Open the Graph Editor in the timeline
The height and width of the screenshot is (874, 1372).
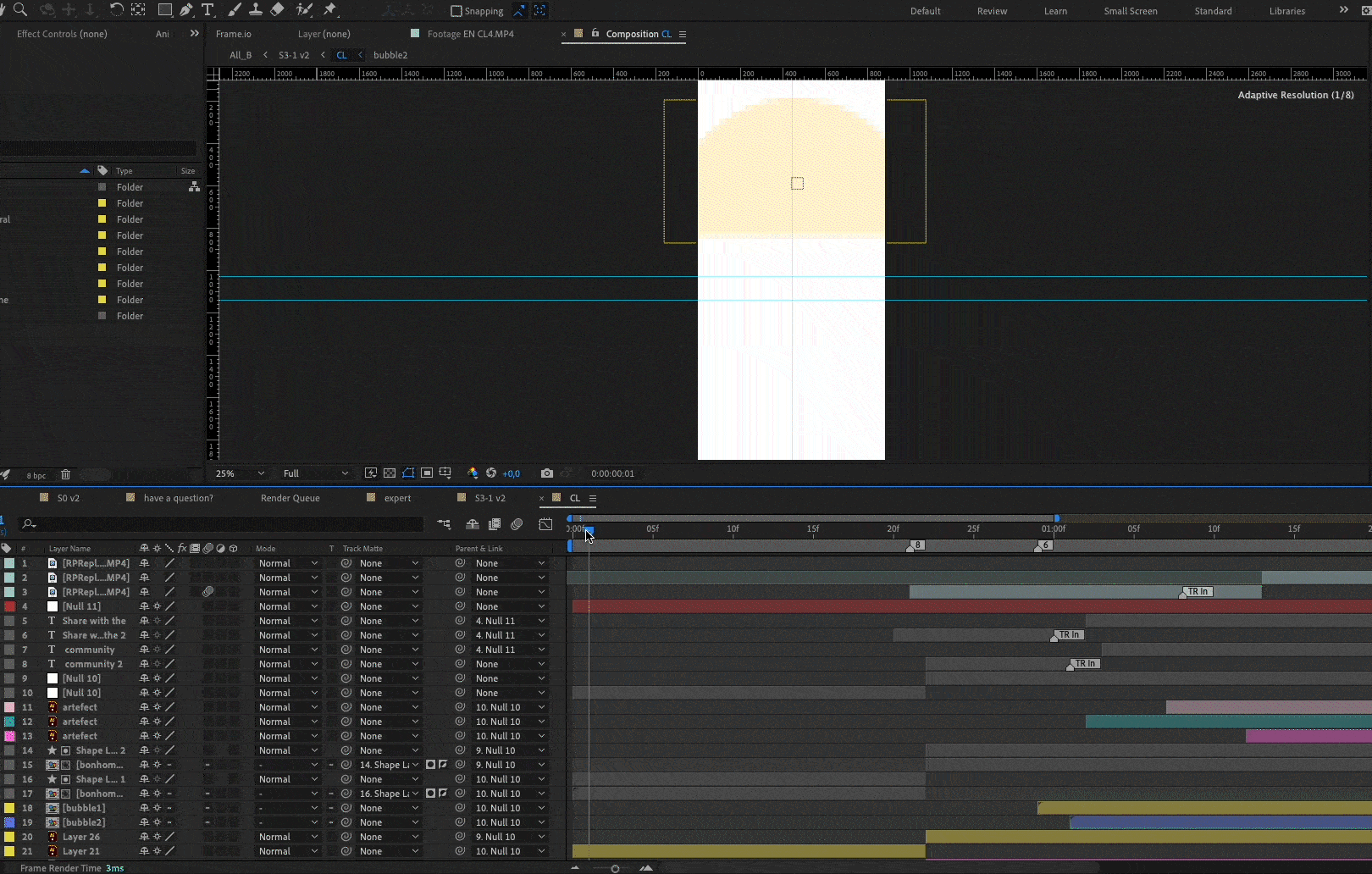click(x=545, y=524)
